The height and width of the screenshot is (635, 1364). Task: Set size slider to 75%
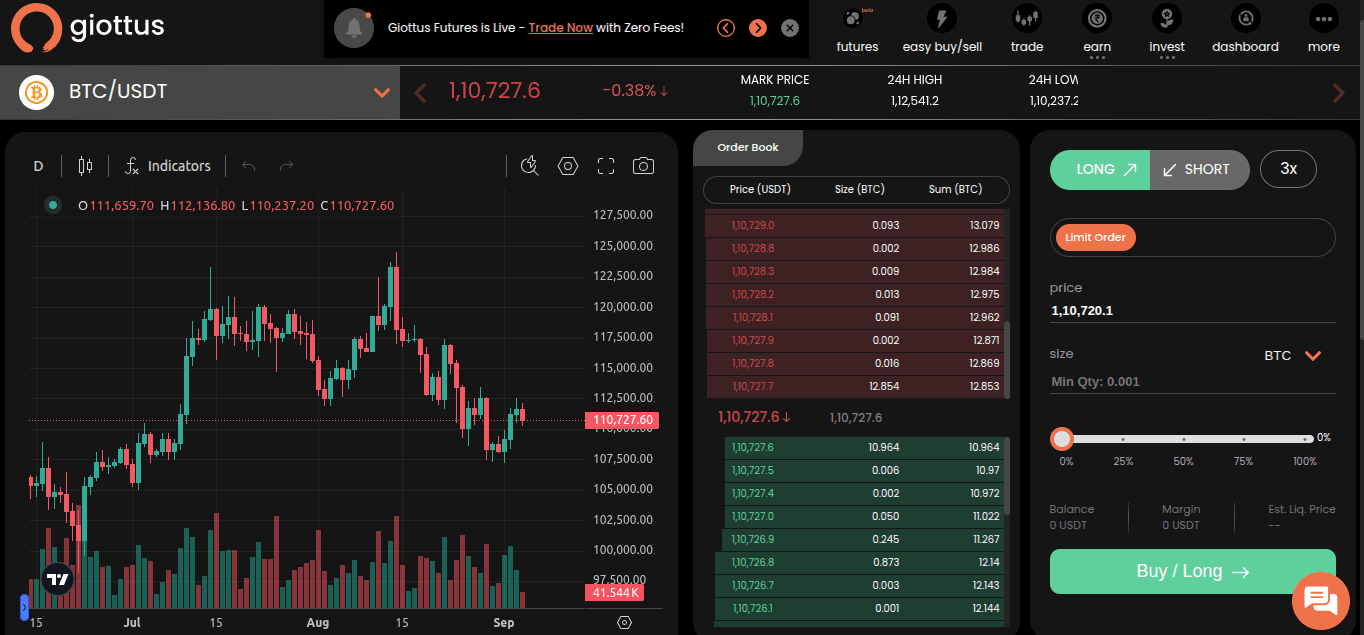tap(1244, 439)
